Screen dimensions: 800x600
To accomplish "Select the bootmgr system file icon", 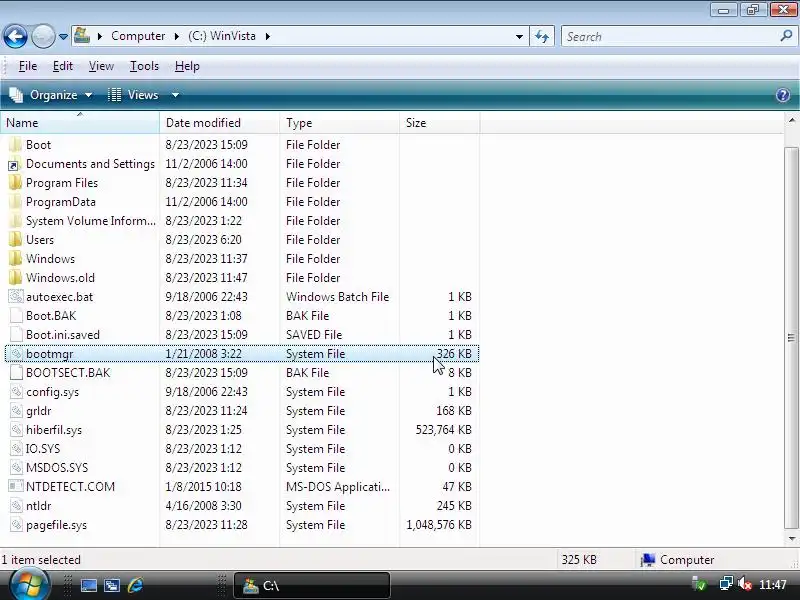I will (x=16, y=354).
